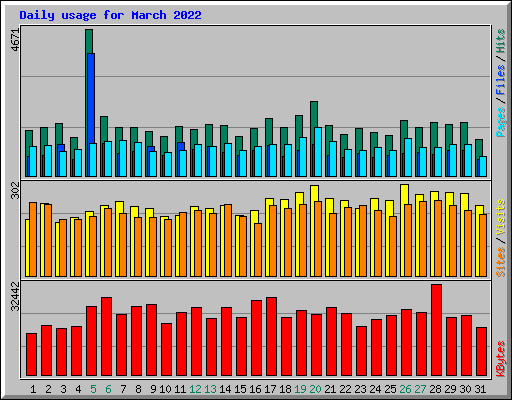Click day 29 on the x-axis
Screen dimensions: 512x400
(450, 389)
